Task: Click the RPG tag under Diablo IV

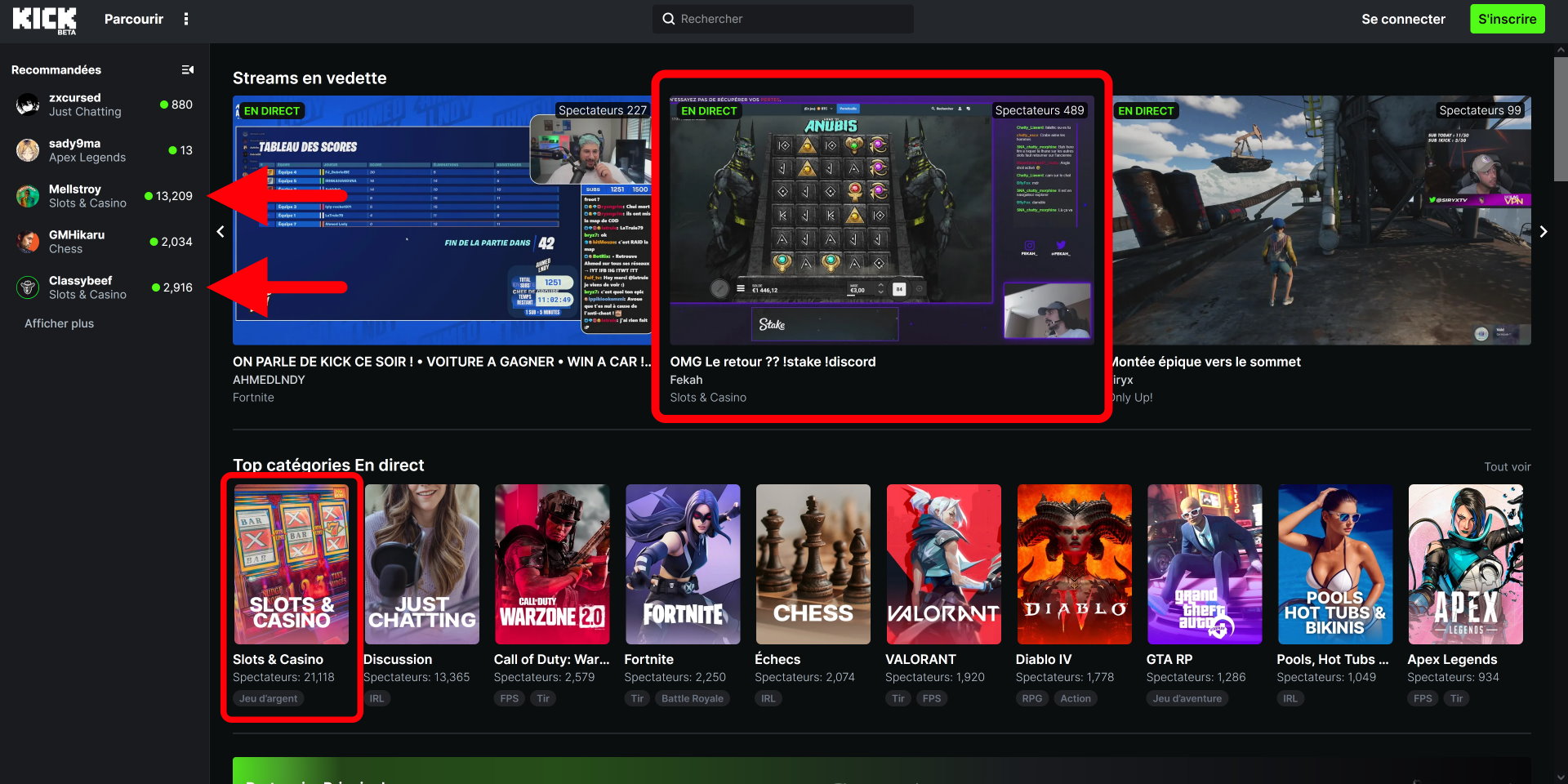Action: [1032, 698]
